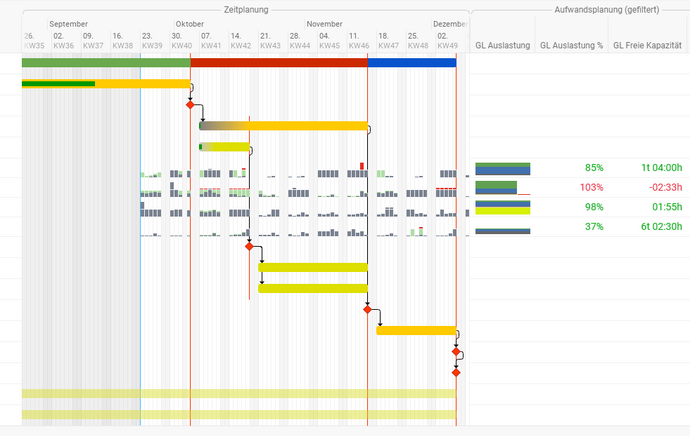The image size is (690, 436).
Task: Click the GL Freie Kapazität column header
Action: pos(649,45)
